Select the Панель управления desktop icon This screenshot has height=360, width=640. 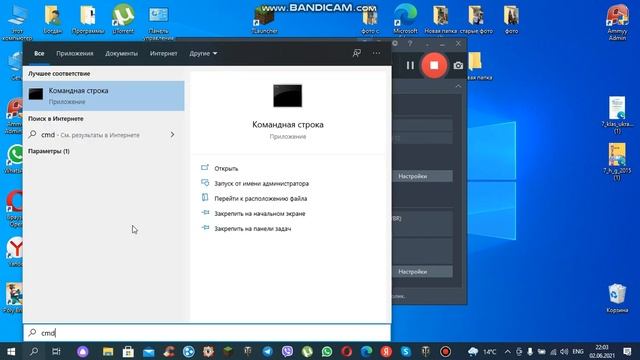point(158,22)
